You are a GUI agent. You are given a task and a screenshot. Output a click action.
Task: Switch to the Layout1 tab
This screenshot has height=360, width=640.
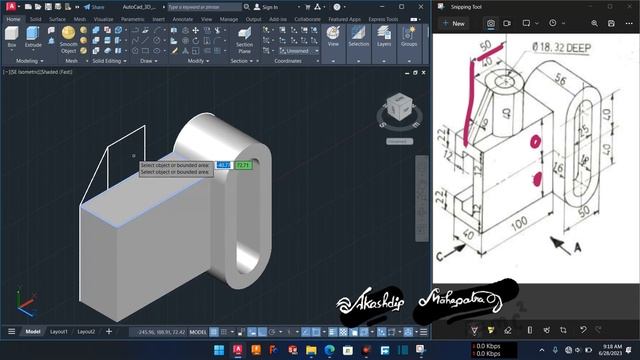coord(58,332)
